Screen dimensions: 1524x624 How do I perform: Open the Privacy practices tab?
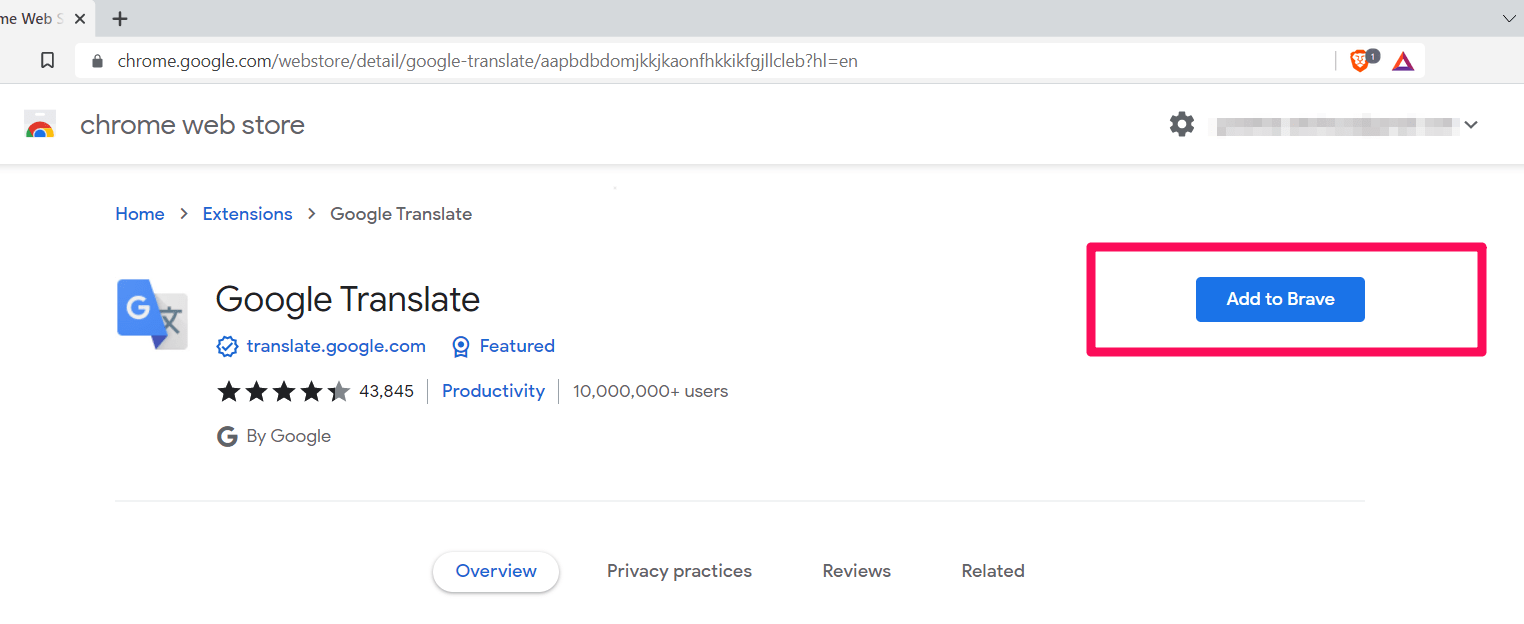(x=679, y=570)
